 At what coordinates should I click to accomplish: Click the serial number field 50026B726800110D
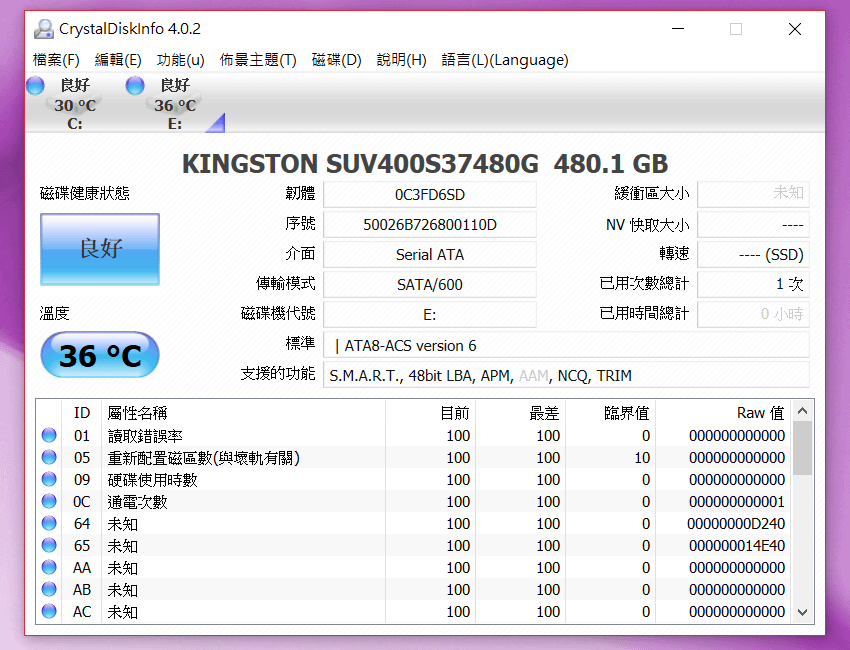pos(430,224)
